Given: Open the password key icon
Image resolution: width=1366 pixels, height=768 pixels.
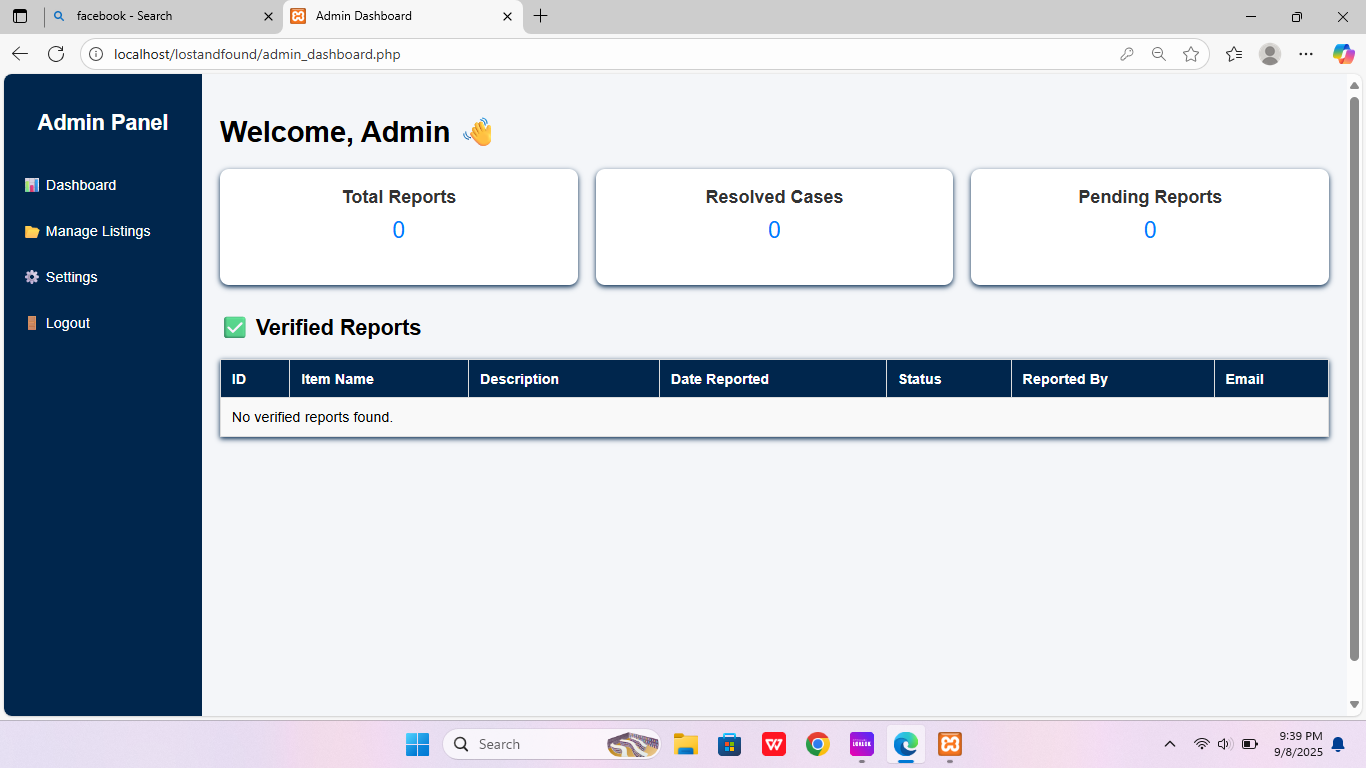Looking at the screenshot, I should point(1127,54).
